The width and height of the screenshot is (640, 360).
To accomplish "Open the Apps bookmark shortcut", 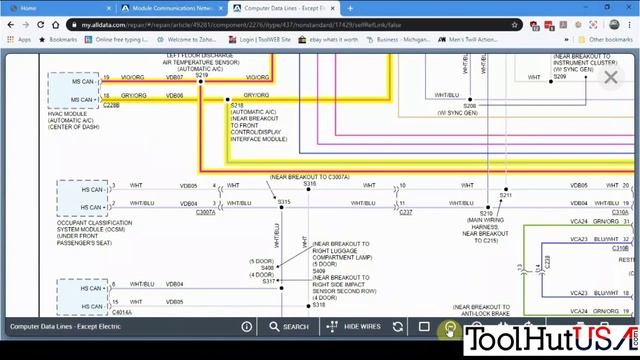I will coord(19,40).
